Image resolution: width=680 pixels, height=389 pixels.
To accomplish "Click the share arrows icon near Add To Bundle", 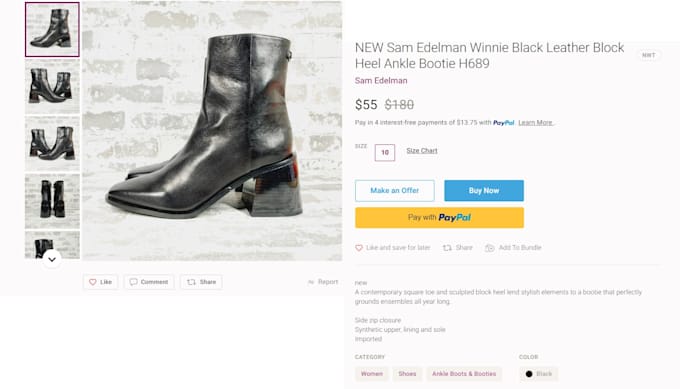I will point(447,248).
